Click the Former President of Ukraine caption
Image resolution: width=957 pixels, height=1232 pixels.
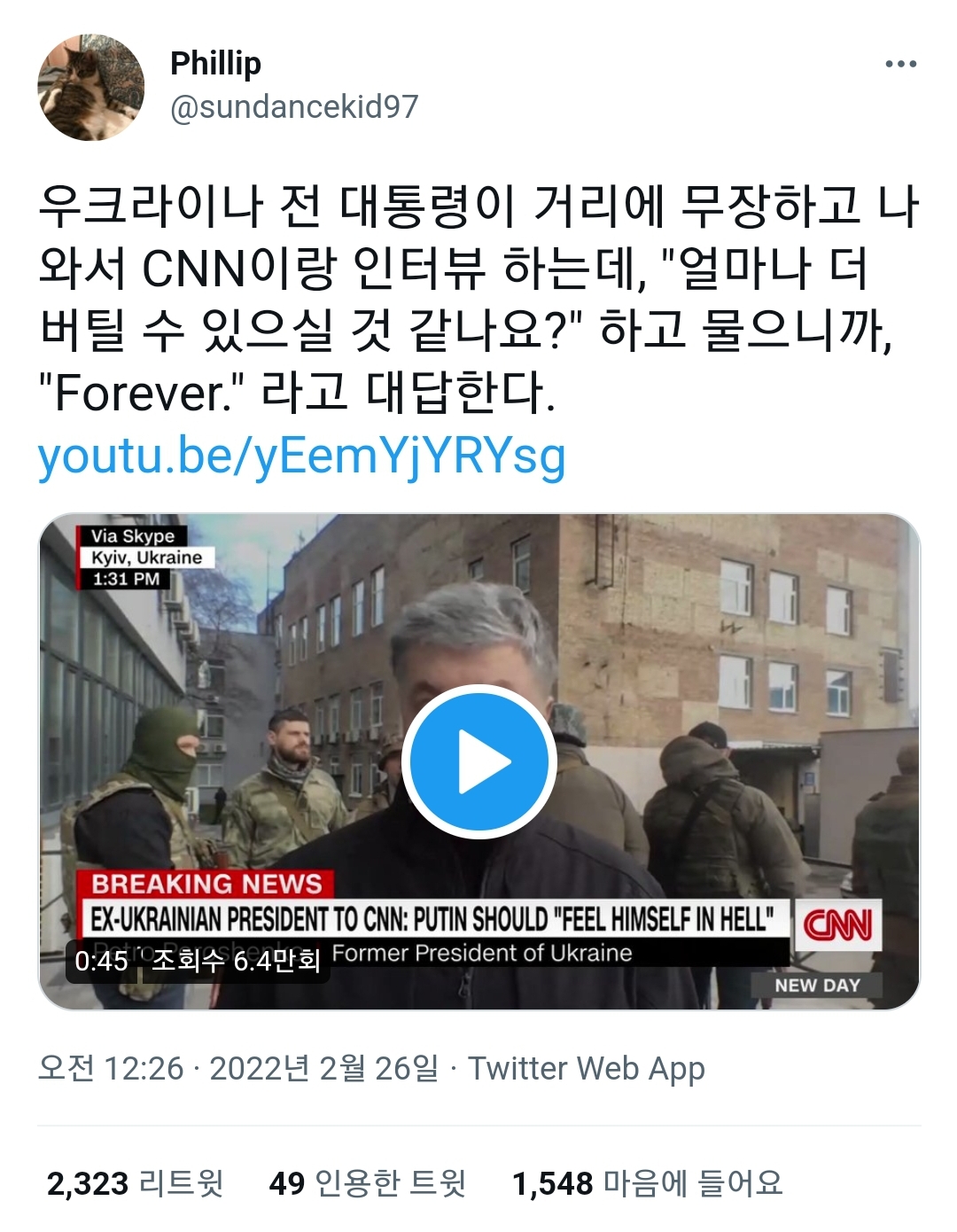click(482, 954)
